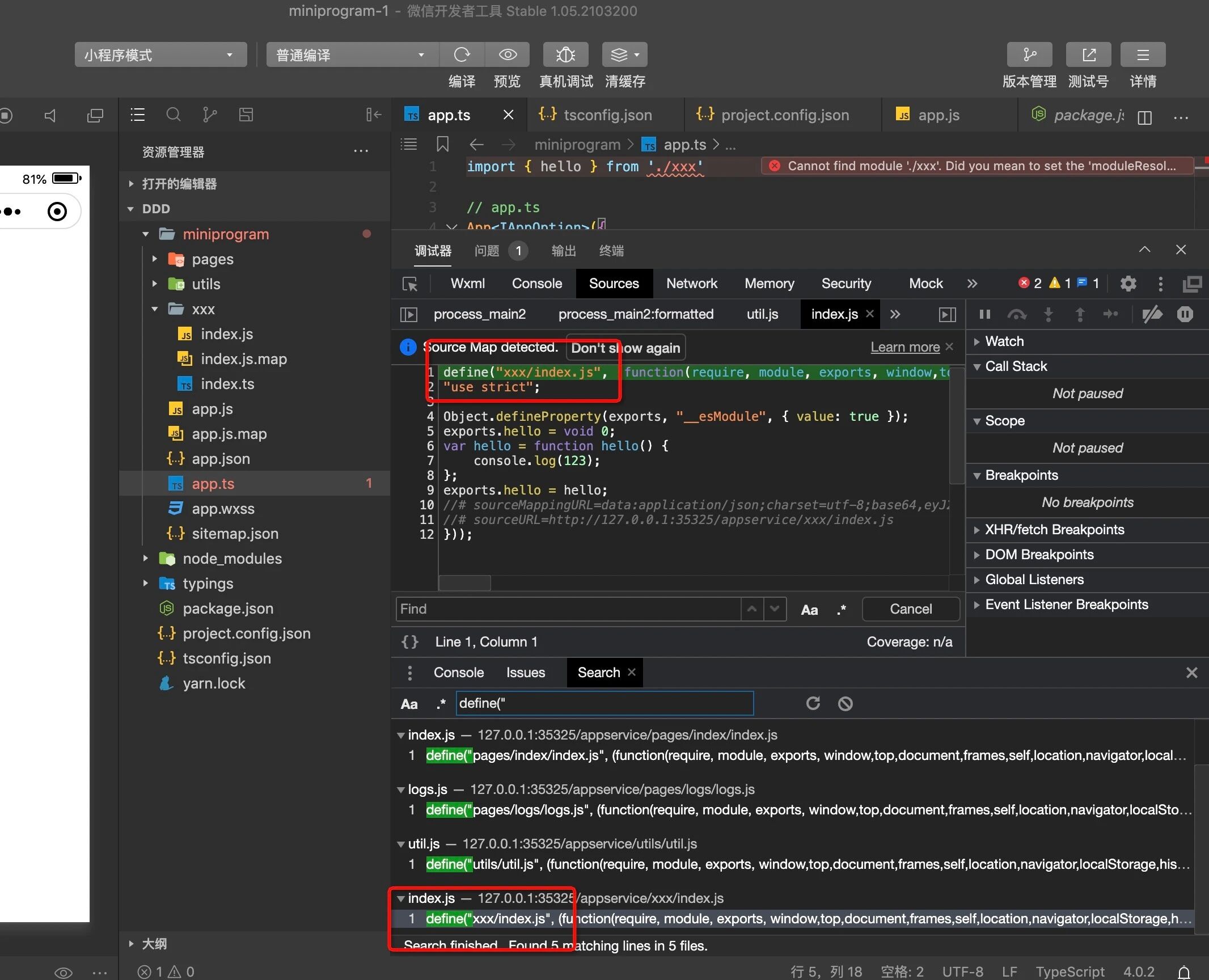Toggle regex option in Search panel

[441, 704]
